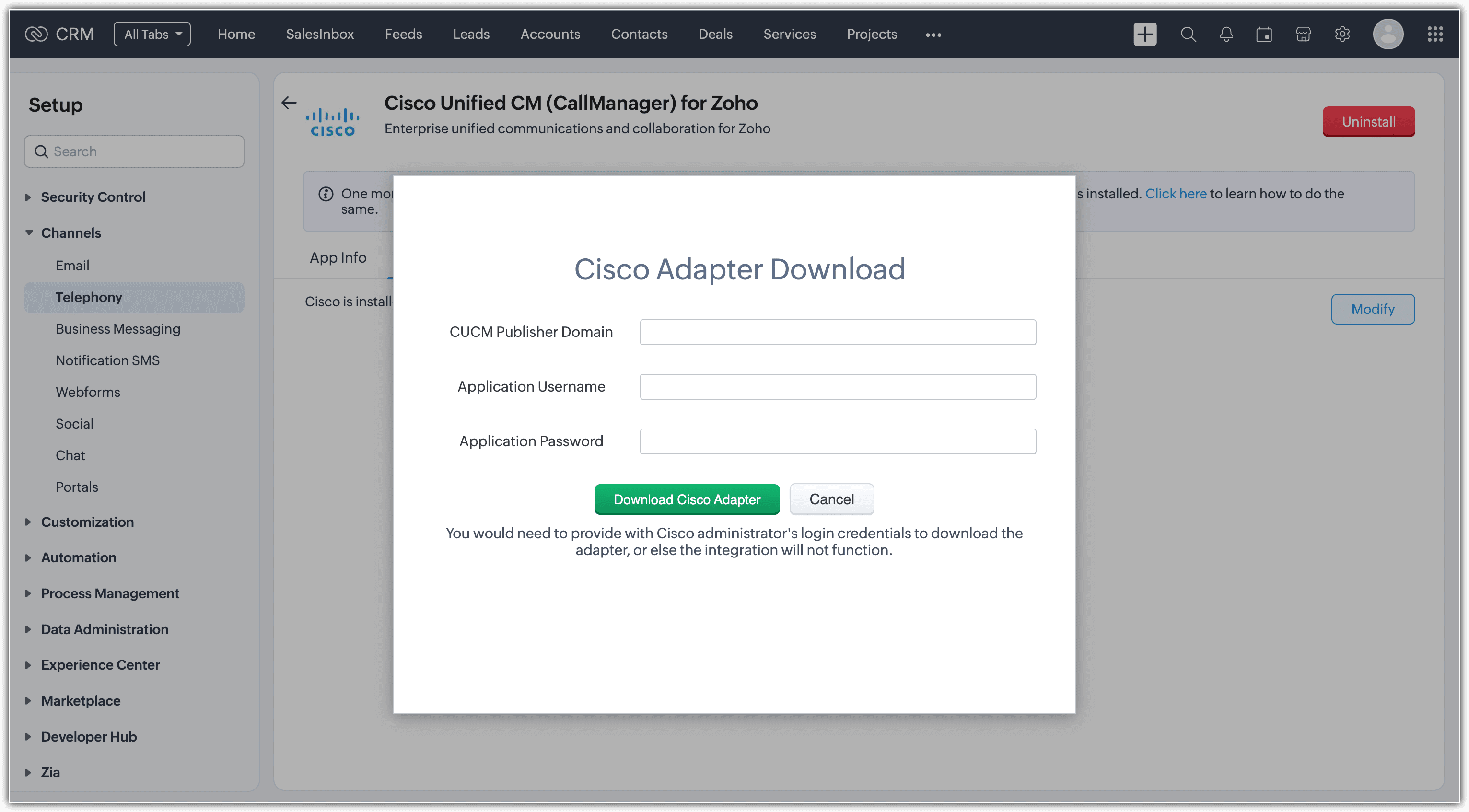The height and width of the screenshot is (812, 1469).
Task: Expand the Customization section
Action: [x=87, y=522]
